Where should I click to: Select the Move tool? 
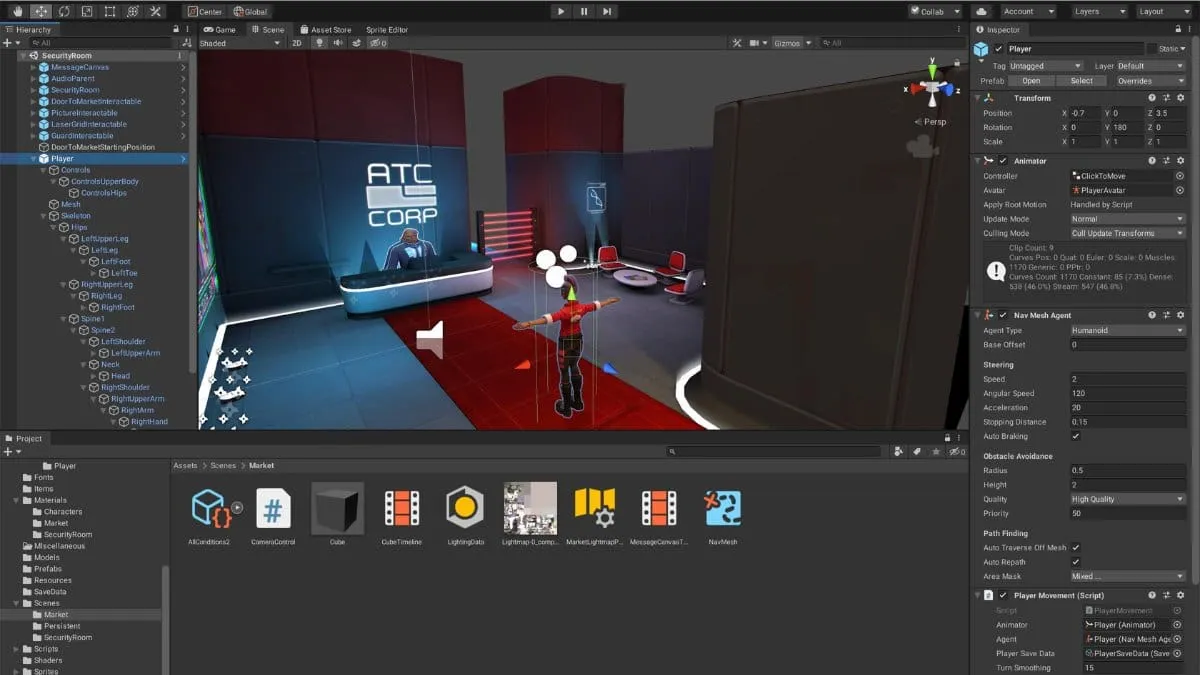[41, 11]
